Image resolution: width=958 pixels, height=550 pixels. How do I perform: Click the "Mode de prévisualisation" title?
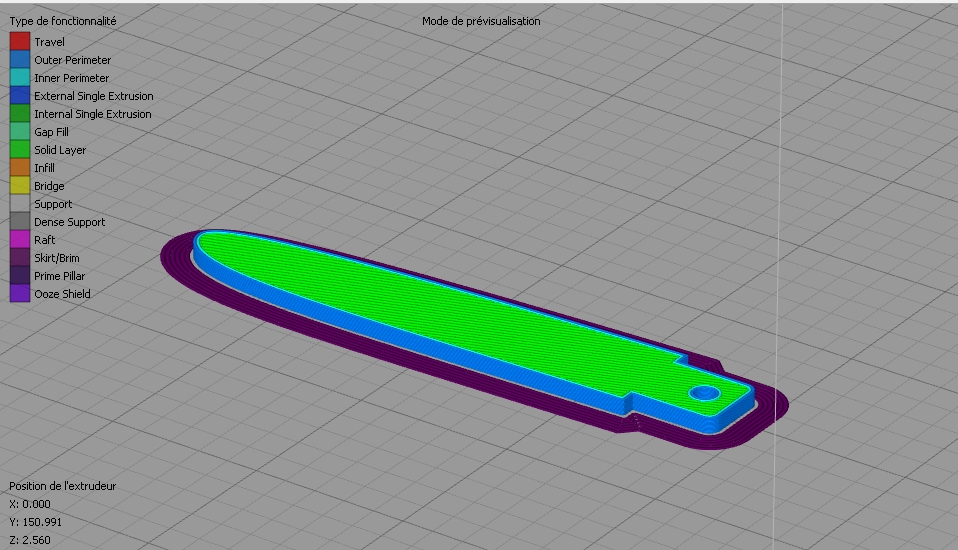pos(481,21)
